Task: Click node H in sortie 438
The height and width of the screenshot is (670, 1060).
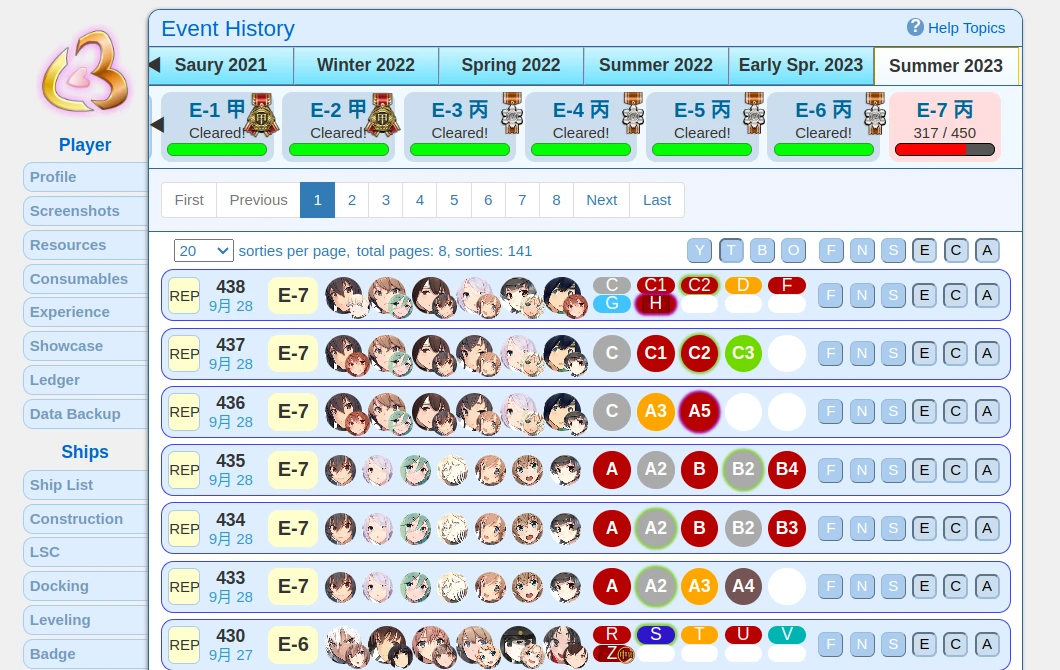Action: (656, 304)
